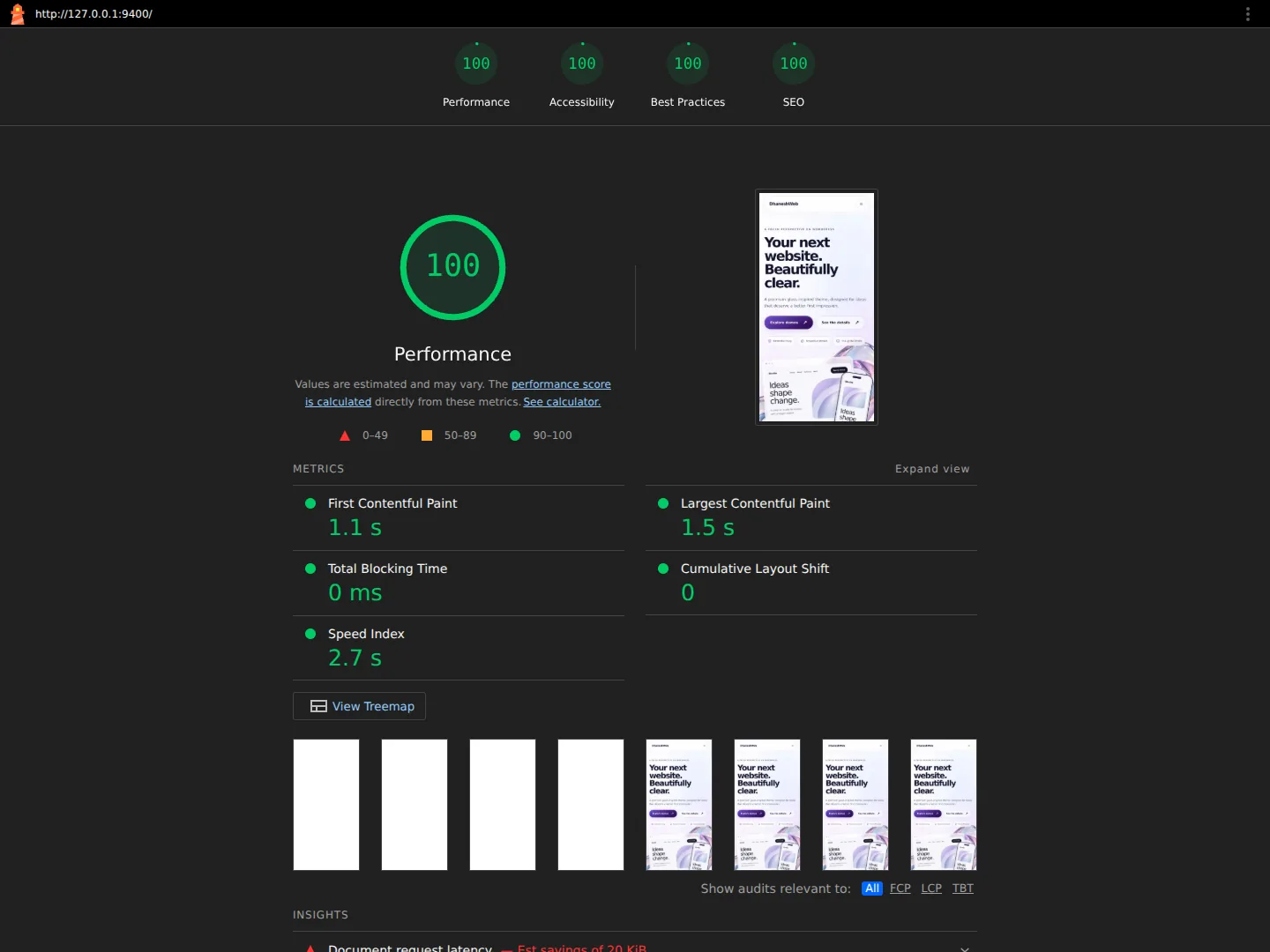The image size is (1270, 952).
Task: Open the 'is calculated' link
Action: pyautogui.click(x=338, y=402)
